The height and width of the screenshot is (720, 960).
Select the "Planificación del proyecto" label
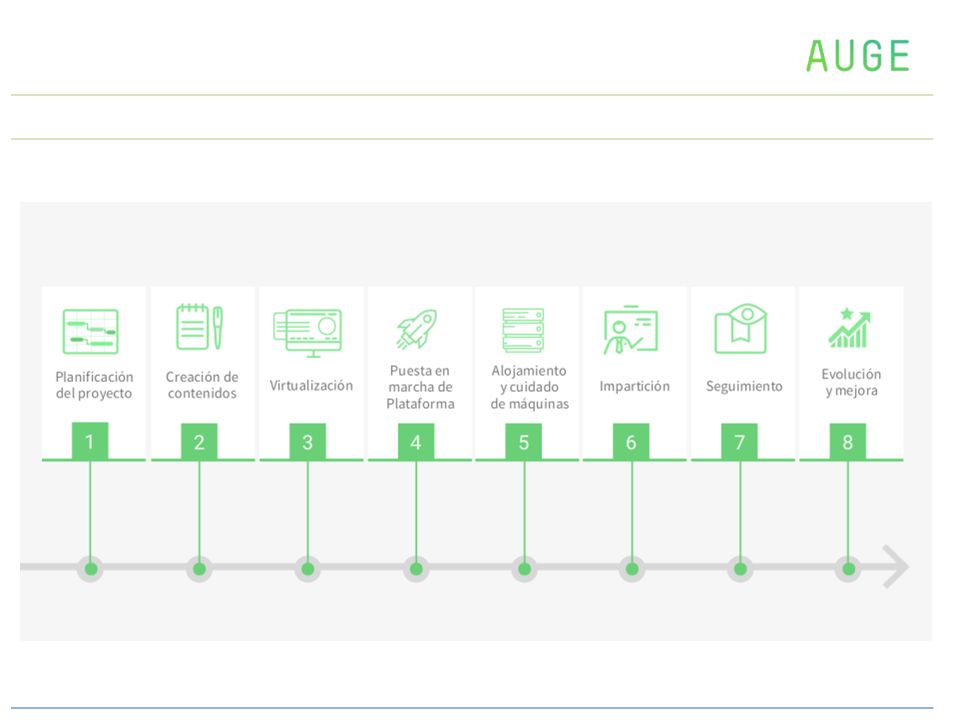click(94, 385)
